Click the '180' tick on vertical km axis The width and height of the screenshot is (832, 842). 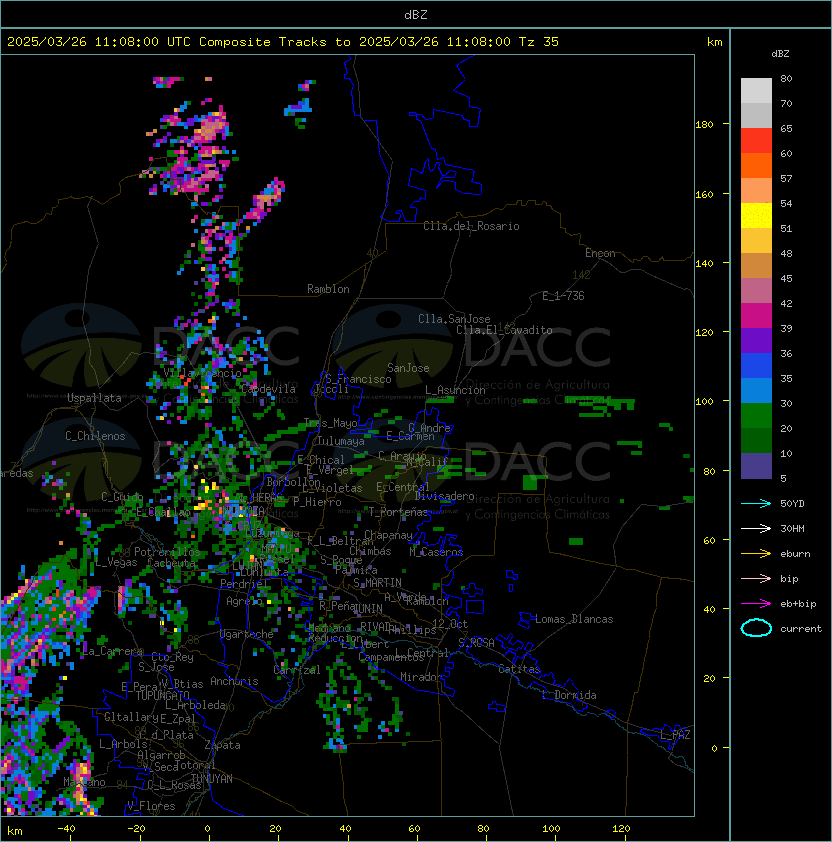[704, 124]
